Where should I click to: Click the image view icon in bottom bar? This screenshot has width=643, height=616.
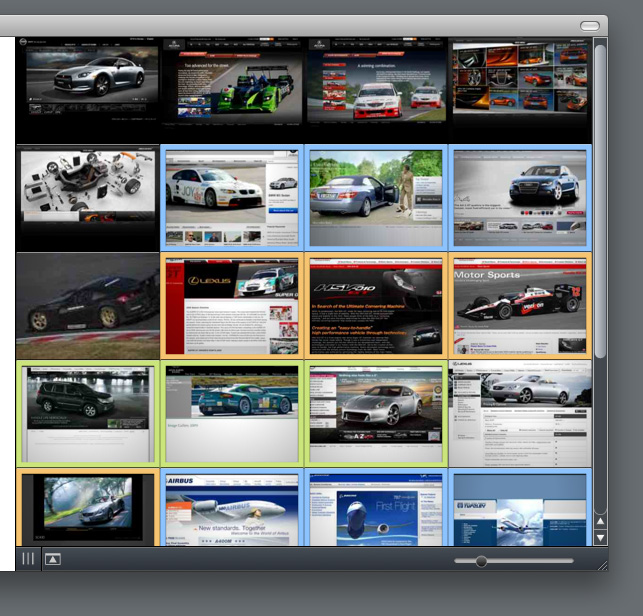pyautogui.click(x=53, y=559)
